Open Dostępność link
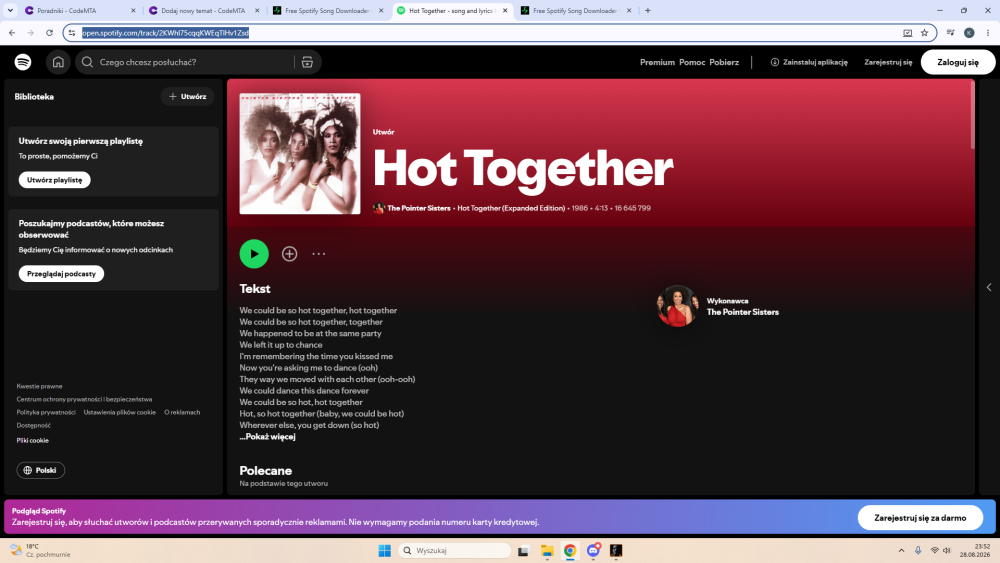The height and width of the screenshot is (563, 1000). (x=33, y=425)
